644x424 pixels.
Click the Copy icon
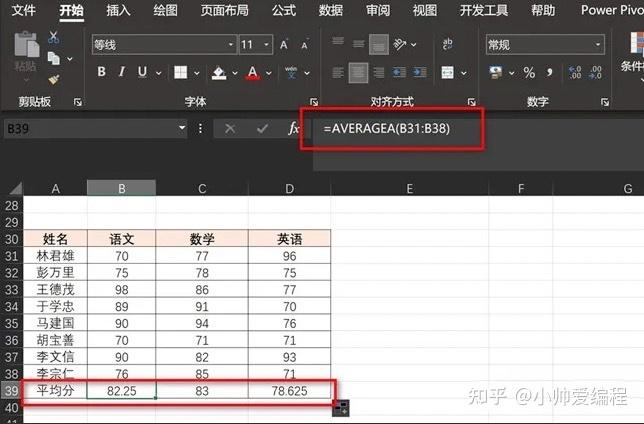tap(53, 58)
